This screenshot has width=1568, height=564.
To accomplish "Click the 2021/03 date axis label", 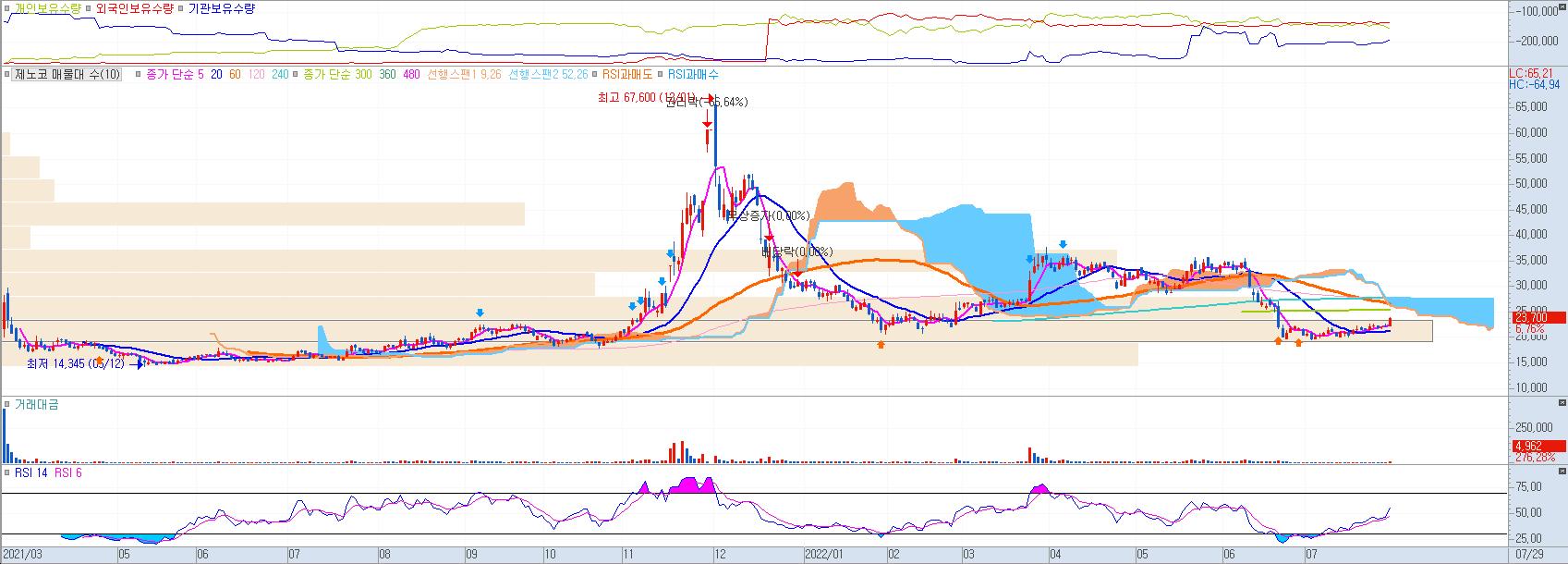I will [21, 555].
